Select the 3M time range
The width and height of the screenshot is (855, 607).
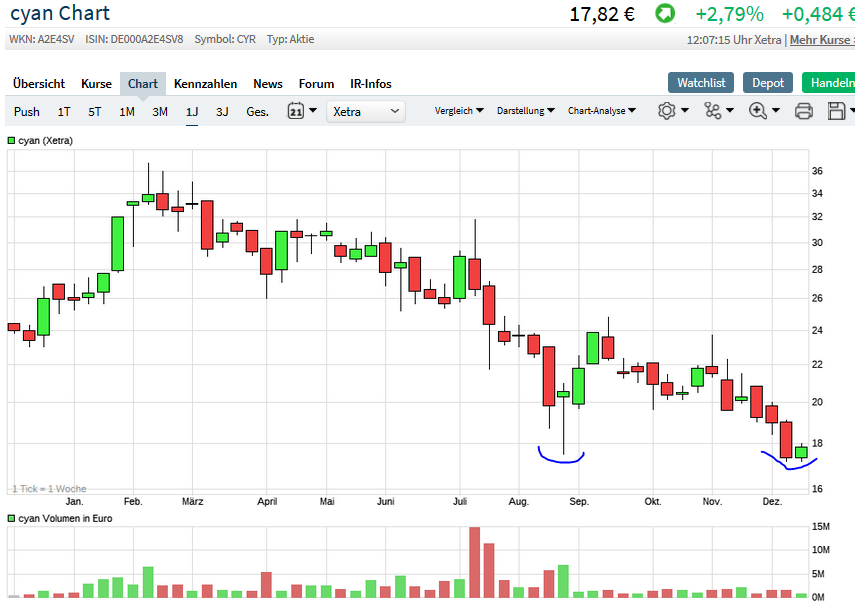(160, 112)
